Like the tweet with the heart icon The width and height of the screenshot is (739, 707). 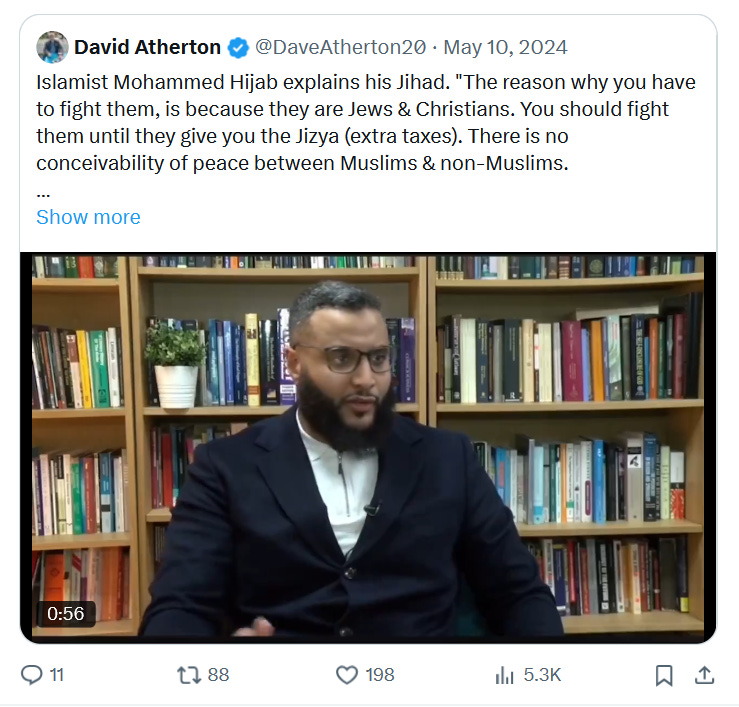click(x=347, y=674)
